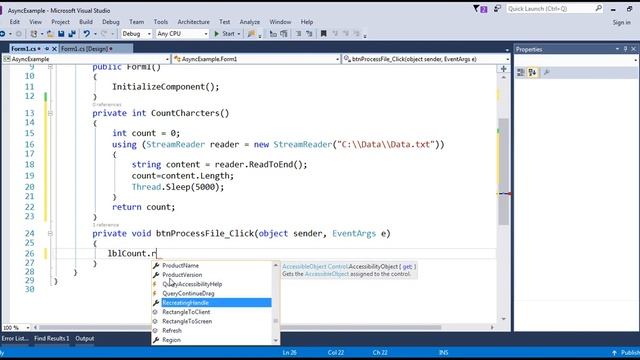Open the Analyze menu
The height and width of the screenshot is (360, 640).
(x=250, y=22)
